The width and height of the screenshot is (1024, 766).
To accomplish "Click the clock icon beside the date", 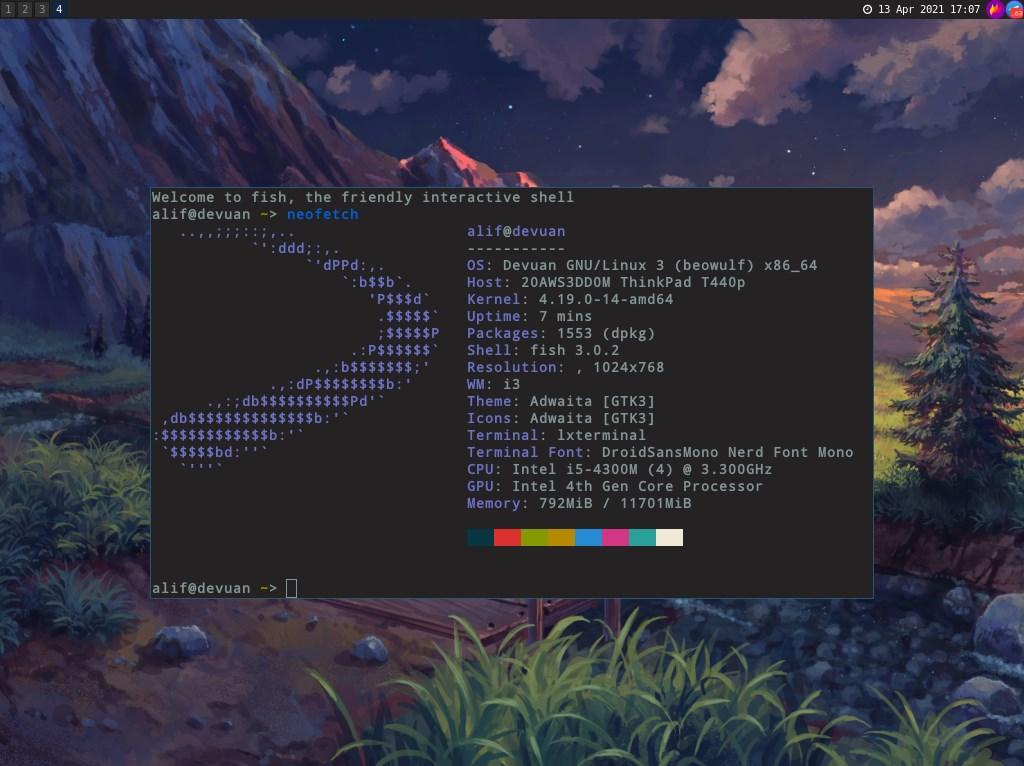I will point(867,9).
